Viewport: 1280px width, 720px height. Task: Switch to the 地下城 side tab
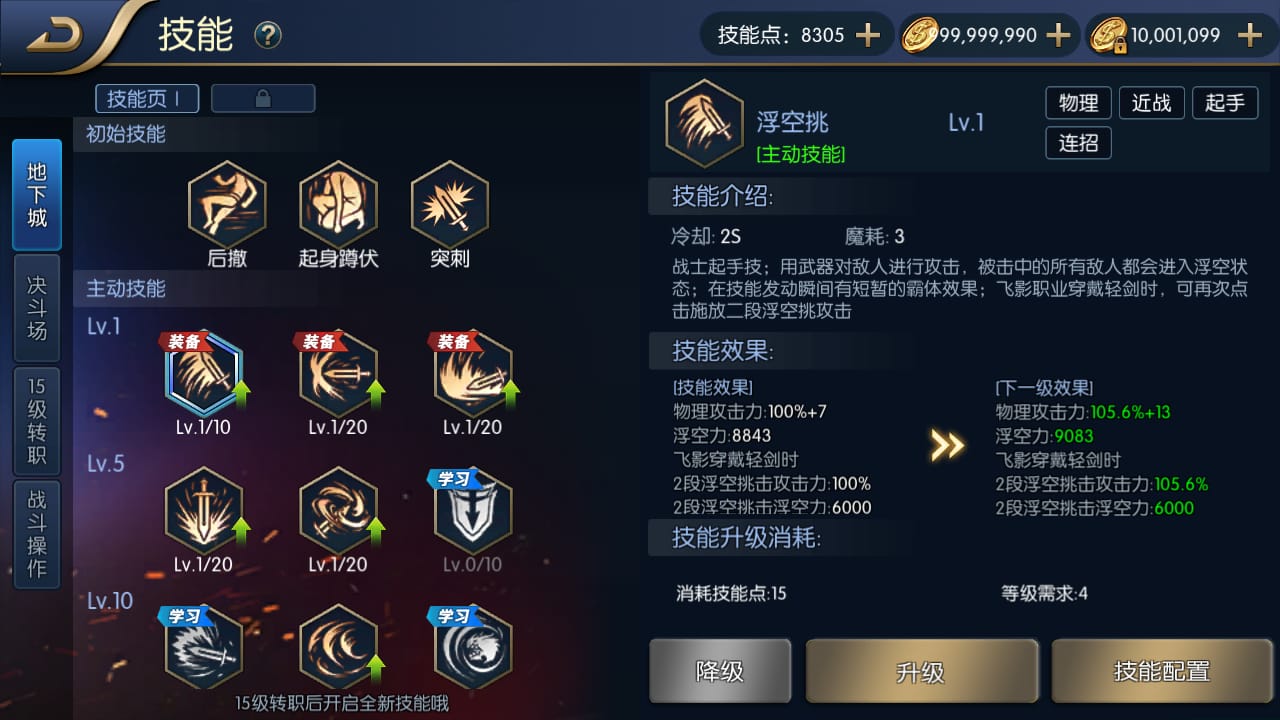37,195
